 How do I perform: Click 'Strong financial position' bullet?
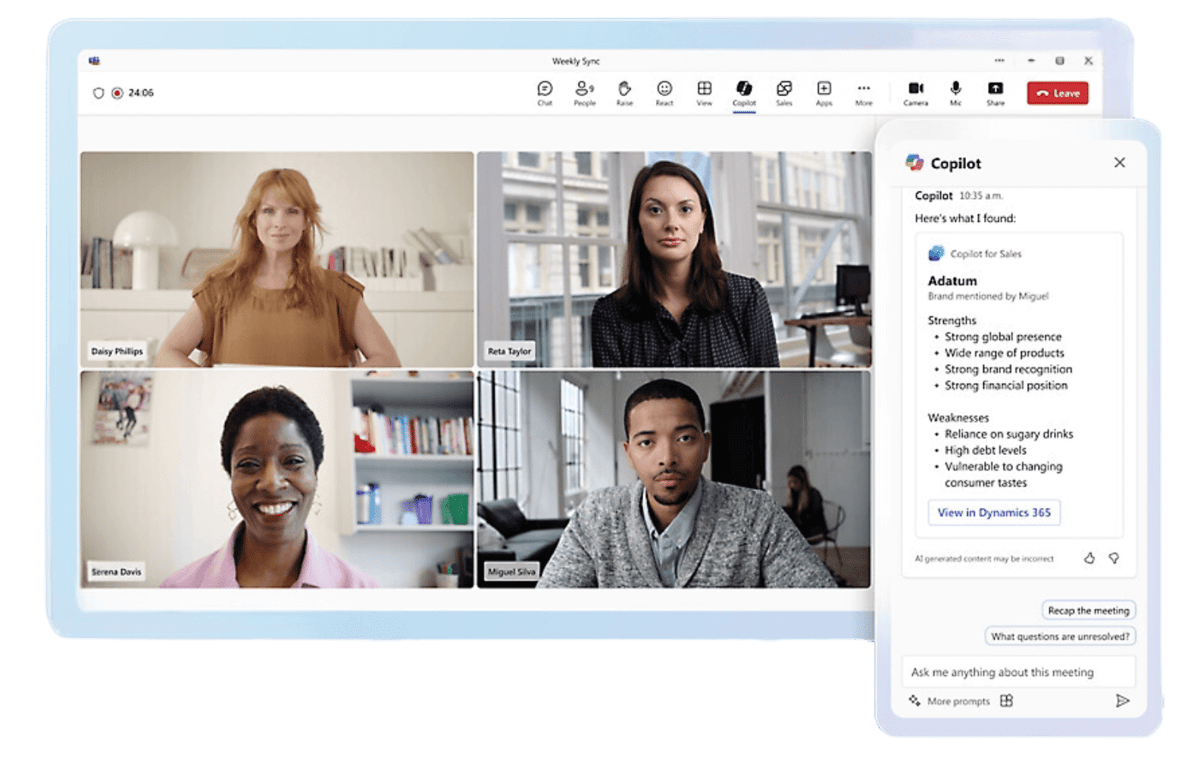[1006, 385]
